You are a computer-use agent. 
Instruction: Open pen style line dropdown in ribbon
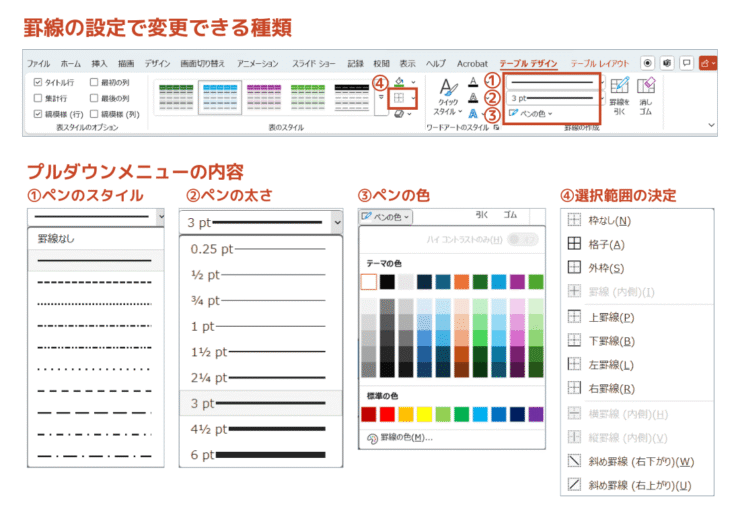(x=555, y=83)
